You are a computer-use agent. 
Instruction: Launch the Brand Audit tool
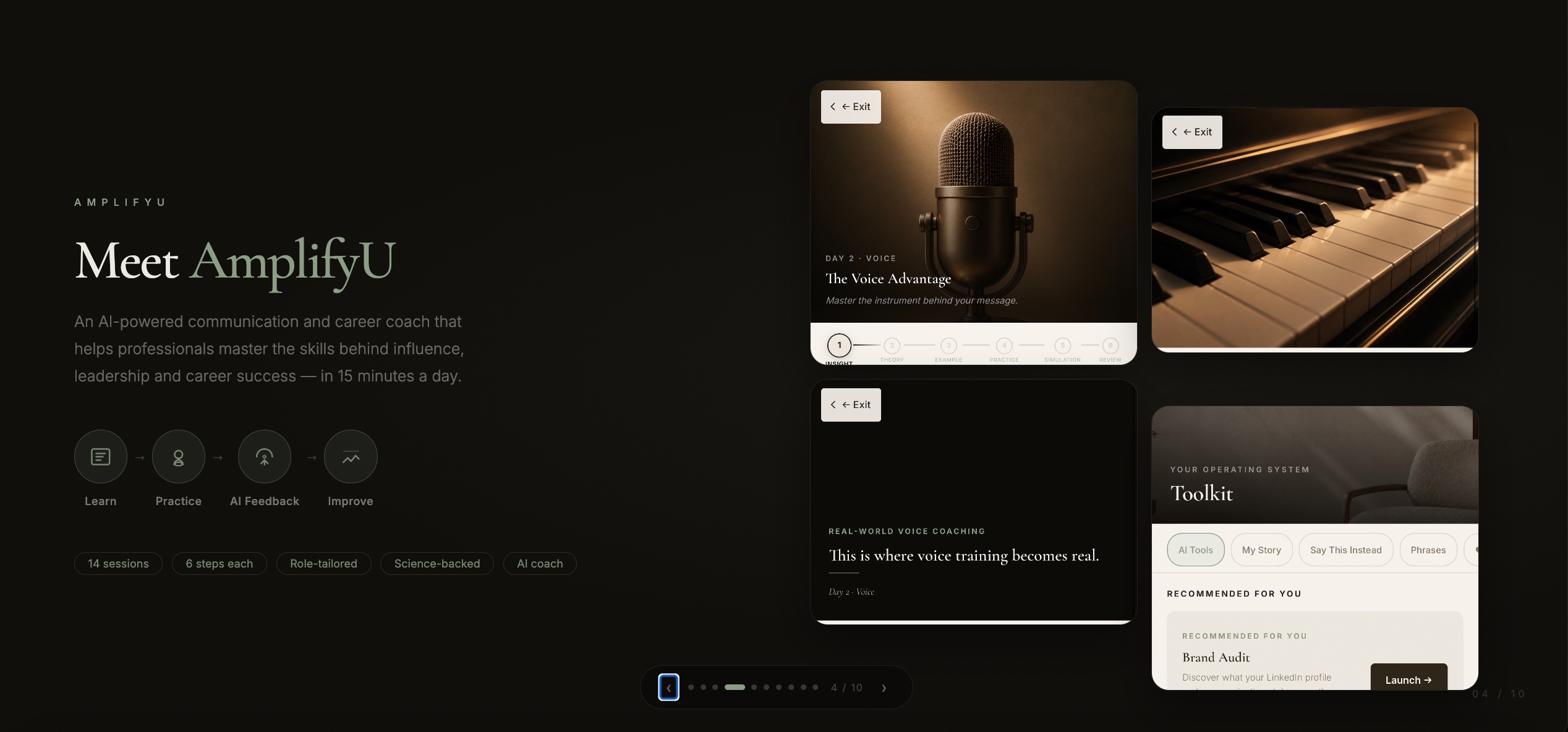[1408, 678]
